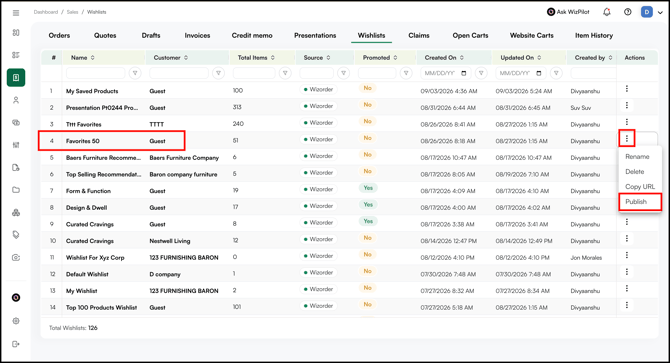
Task: Click the Dashboard breadcrumb link
Action: point(46,12)
